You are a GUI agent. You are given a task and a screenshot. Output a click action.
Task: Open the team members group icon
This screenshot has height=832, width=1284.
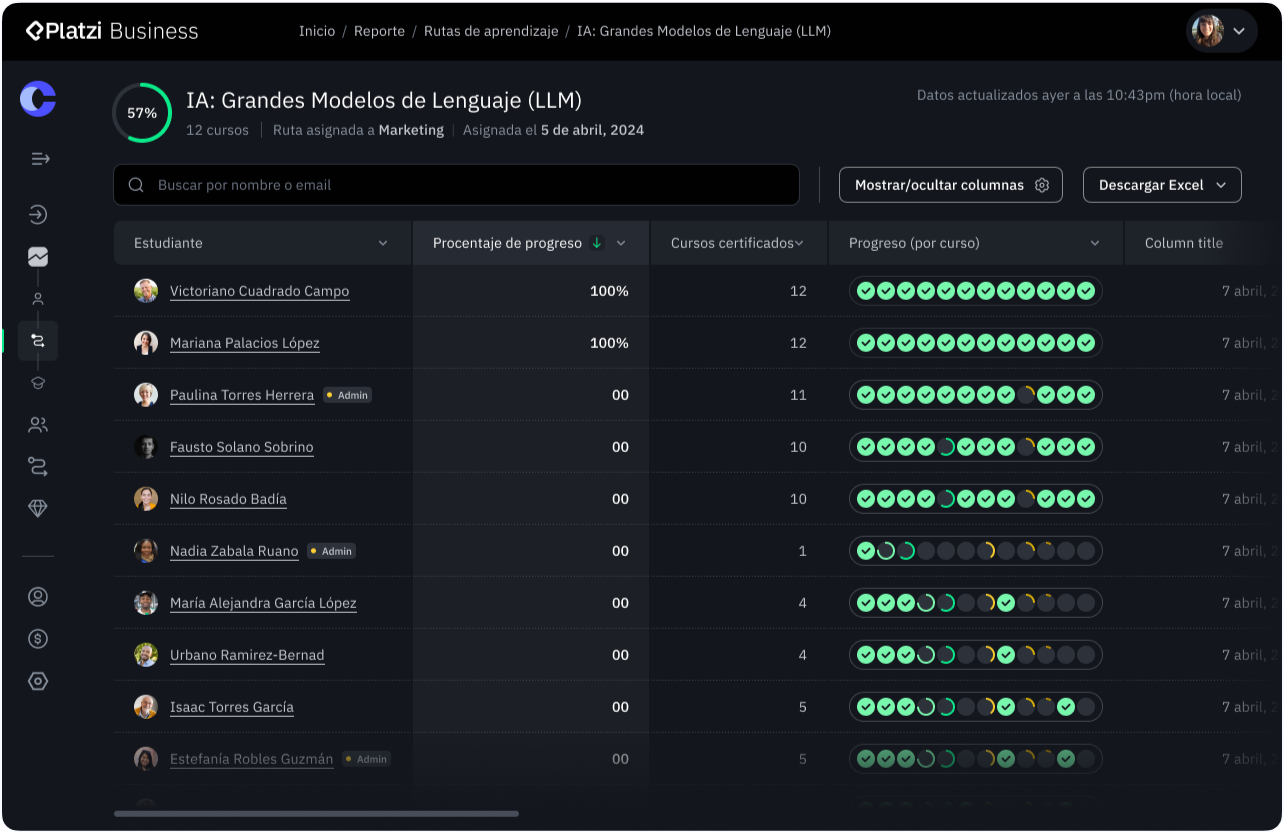[x=38, y=425]
